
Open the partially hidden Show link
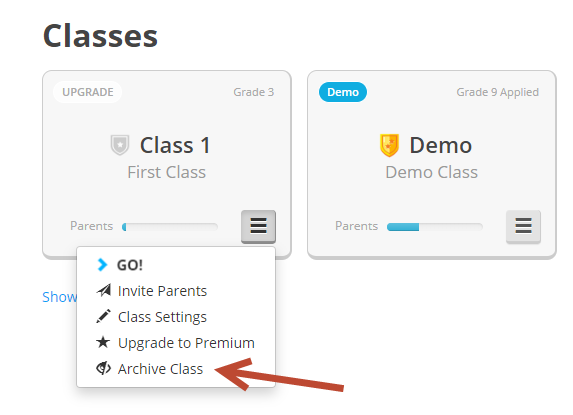60,297
